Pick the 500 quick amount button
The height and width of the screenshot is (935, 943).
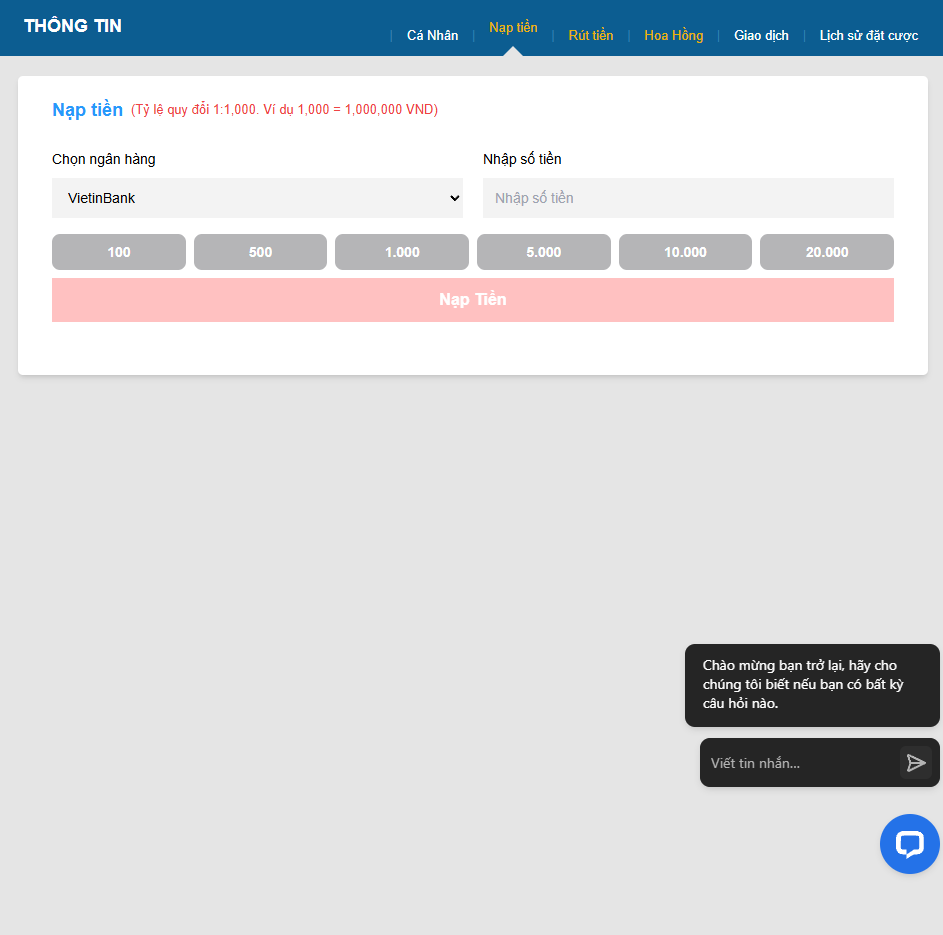(260, 252)
